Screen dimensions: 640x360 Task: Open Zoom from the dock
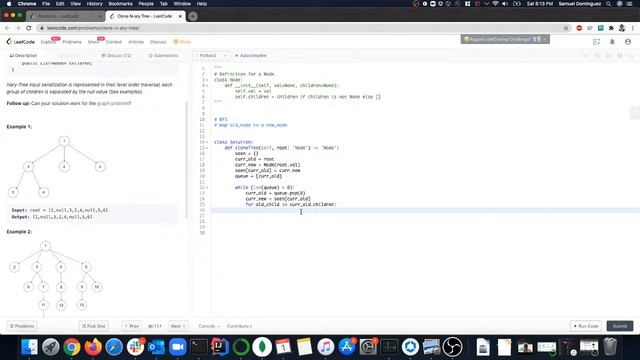178,347
